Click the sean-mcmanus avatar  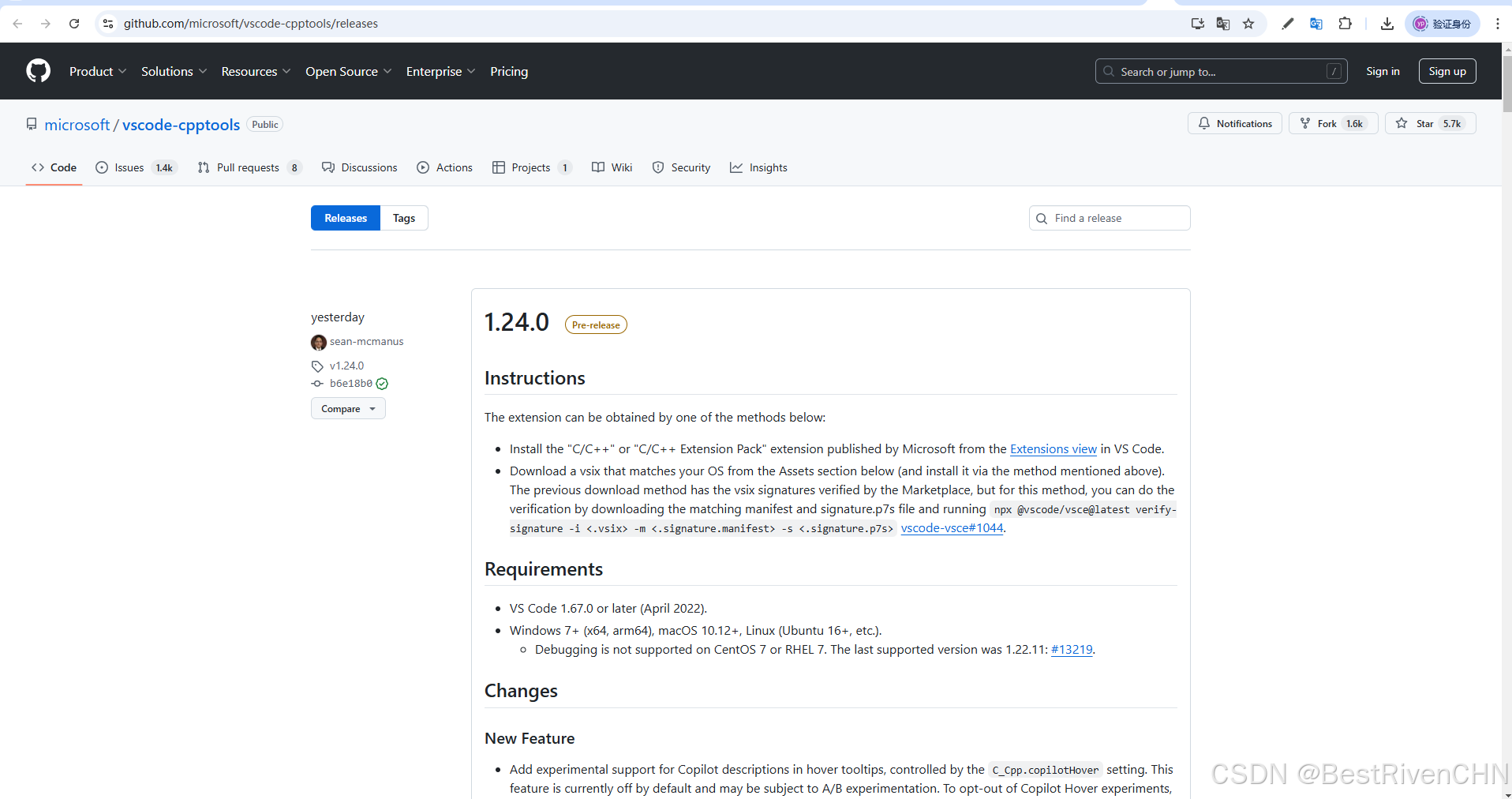pyautogui.click(x=319, y=342)
